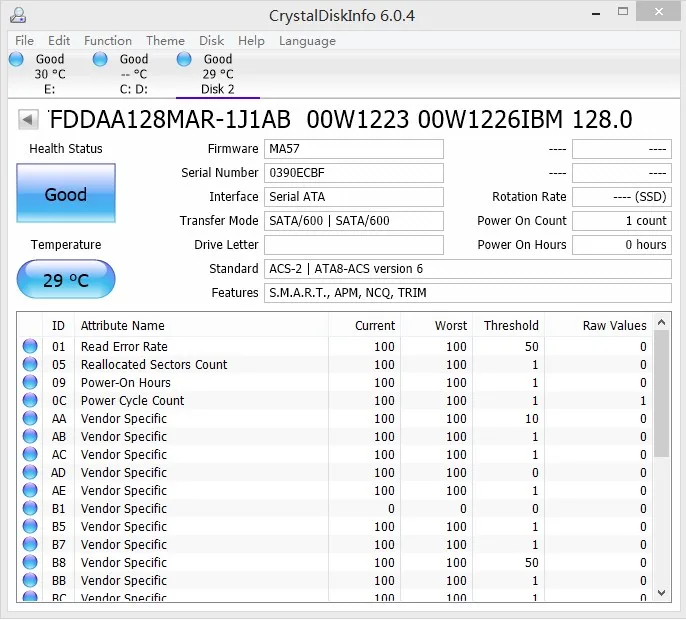The image size is (686, 620).
Task: Select the Disk 2 Good 29 °C tab
Action: 218,74
